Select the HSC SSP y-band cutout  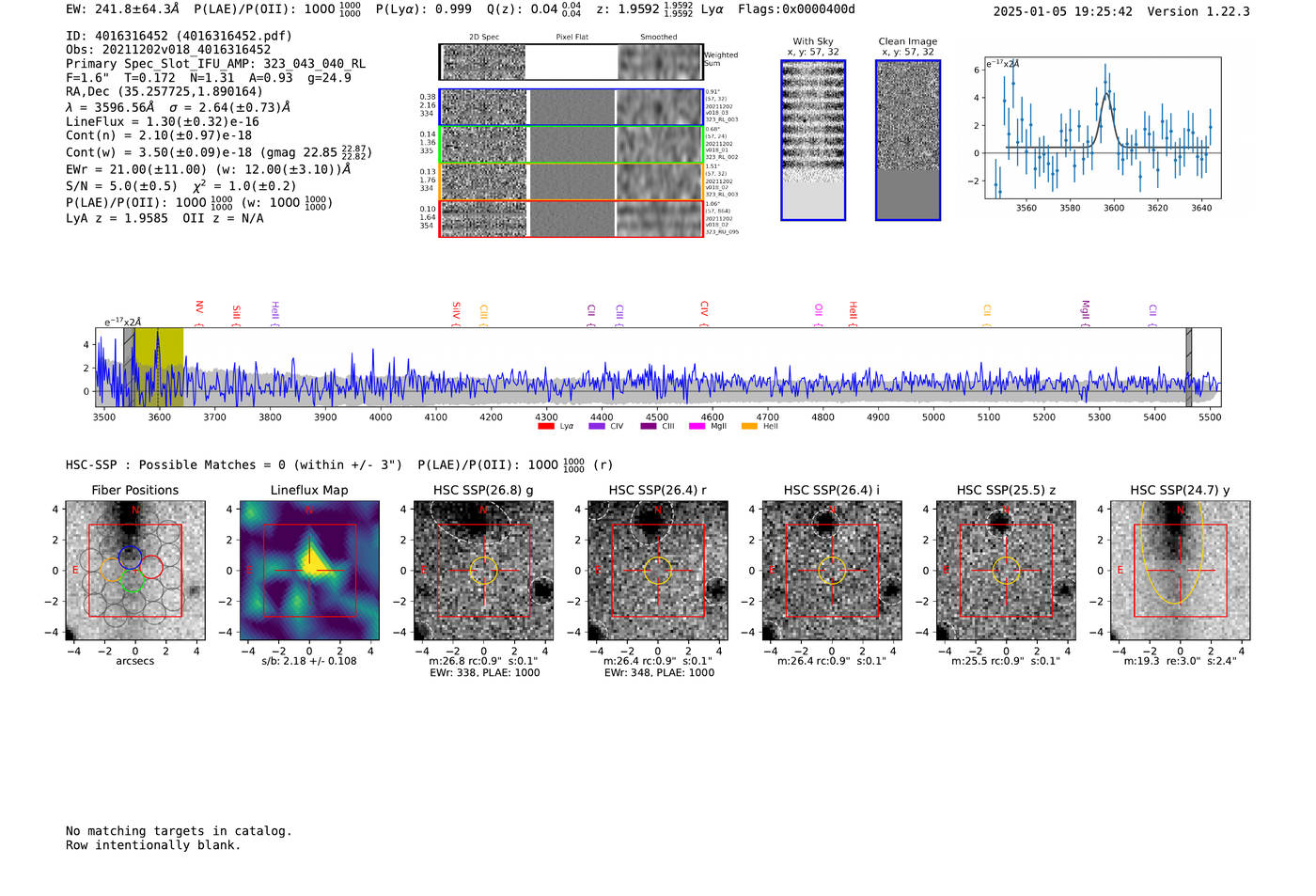[x=1181, y=571]
